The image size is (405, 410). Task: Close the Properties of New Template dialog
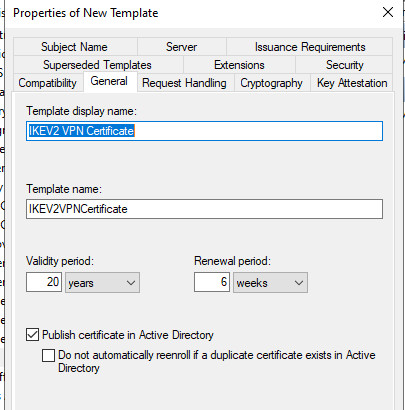pyautogui.click(x=388, y=13)
